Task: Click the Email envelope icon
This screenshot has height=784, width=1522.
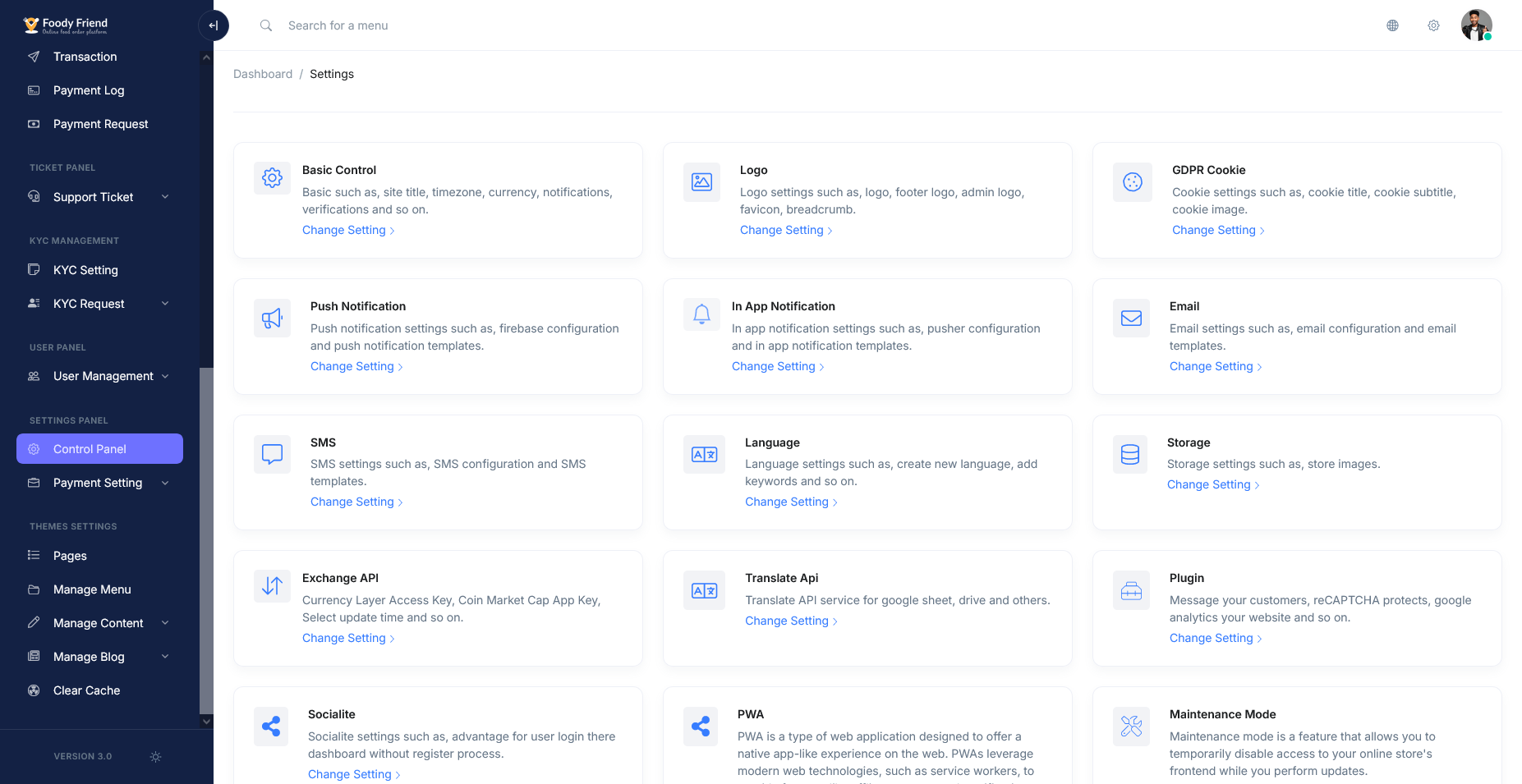Action: point(1131,319)
